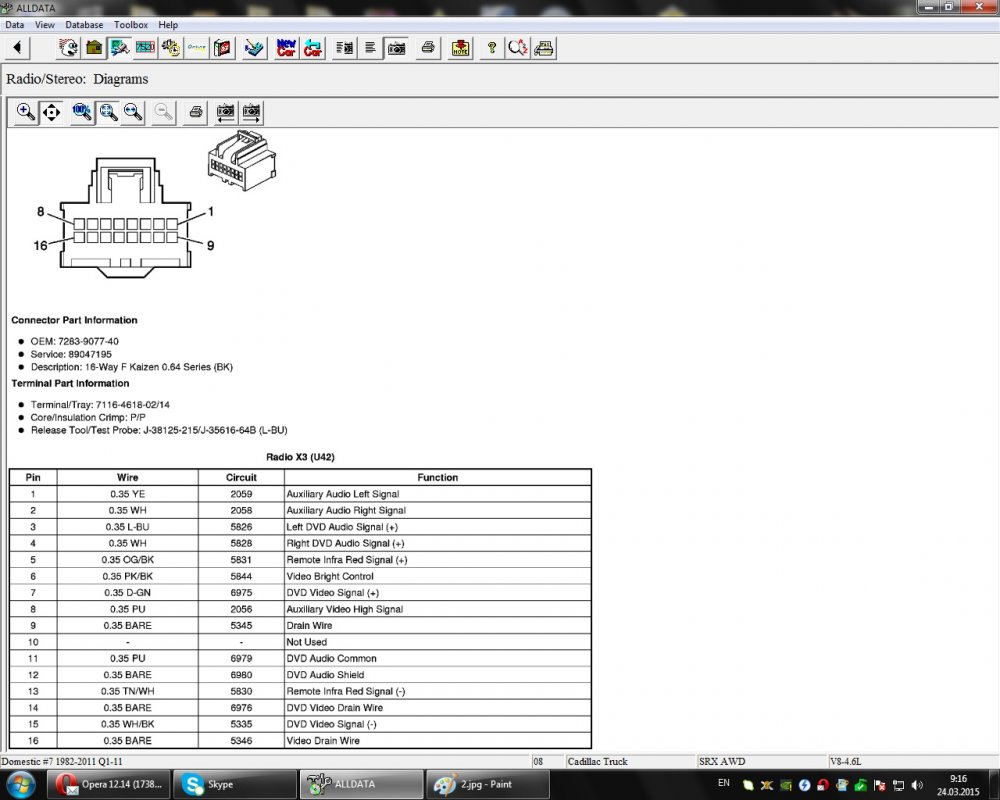Click the 100% zoom icon
Screen dimensions: 1000x800
(x=82, y=113)
